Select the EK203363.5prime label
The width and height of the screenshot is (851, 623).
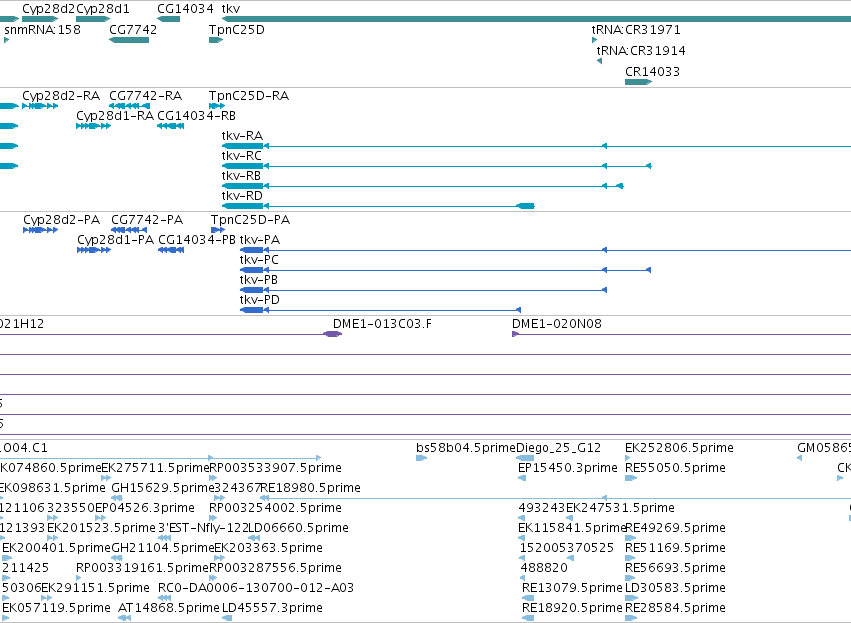269,548
